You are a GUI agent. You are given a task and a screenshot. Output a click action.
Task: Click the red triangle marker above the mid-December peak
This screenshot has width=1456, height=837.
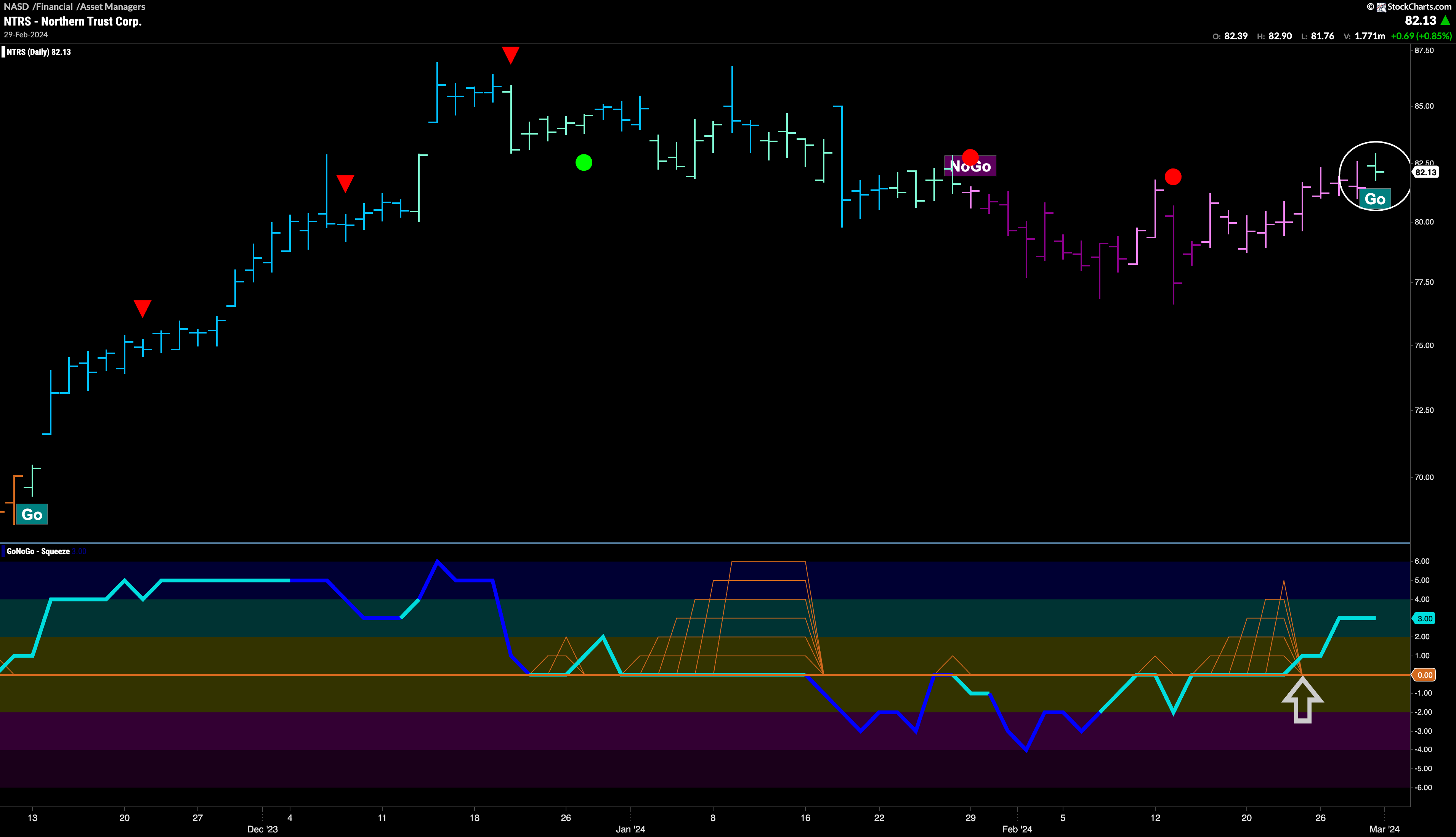[510, 55]
